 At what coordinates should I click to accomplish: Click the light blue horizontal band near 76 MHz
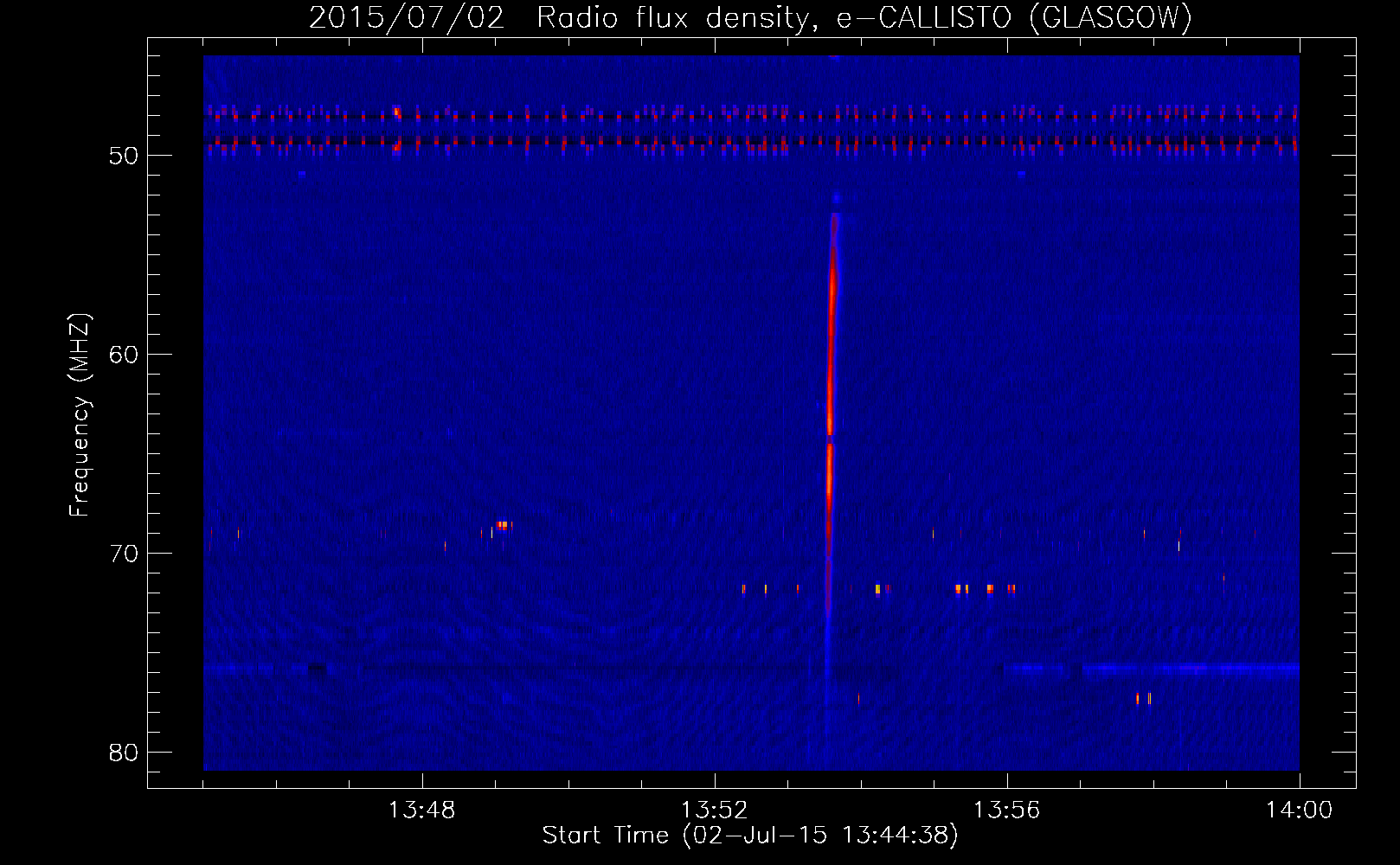(x=1151, y=669)
